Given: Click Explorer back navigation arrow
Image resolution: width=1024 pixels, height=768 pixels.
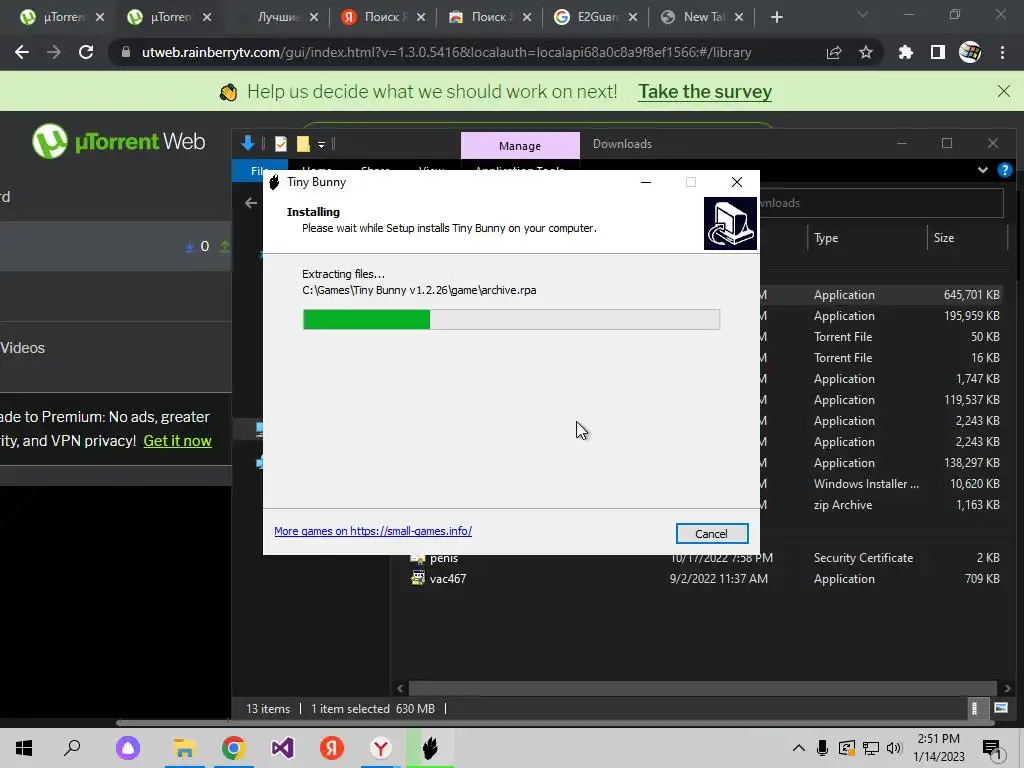Looking at the screenshot, I should tap(251, 203).
